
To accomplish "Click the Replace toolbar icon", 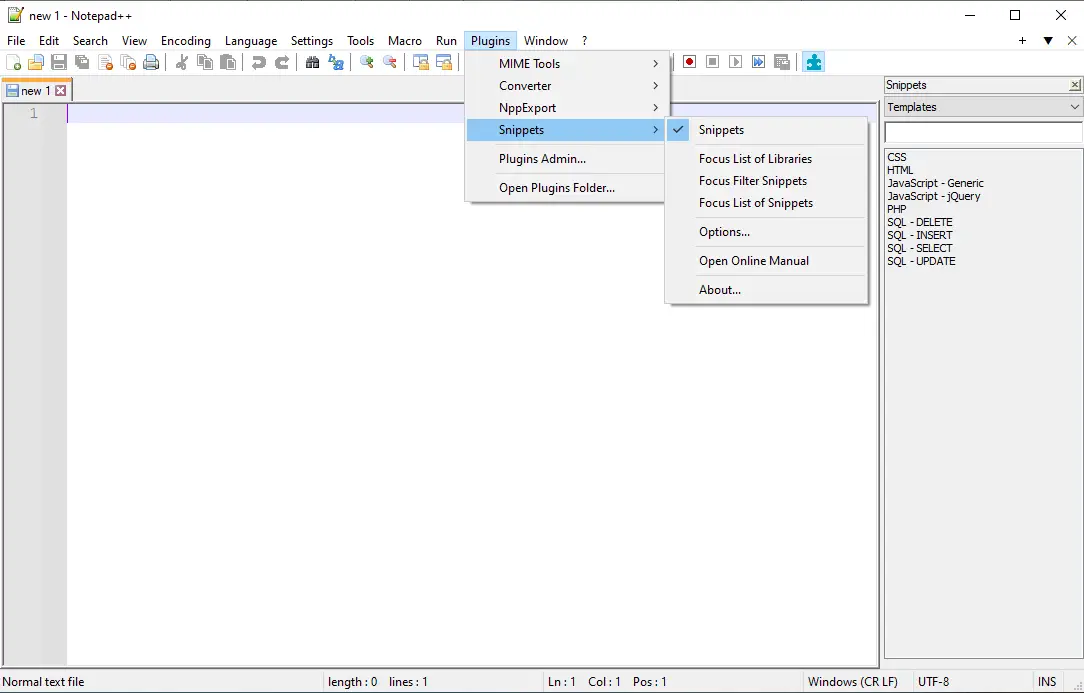I will (335, 61).
